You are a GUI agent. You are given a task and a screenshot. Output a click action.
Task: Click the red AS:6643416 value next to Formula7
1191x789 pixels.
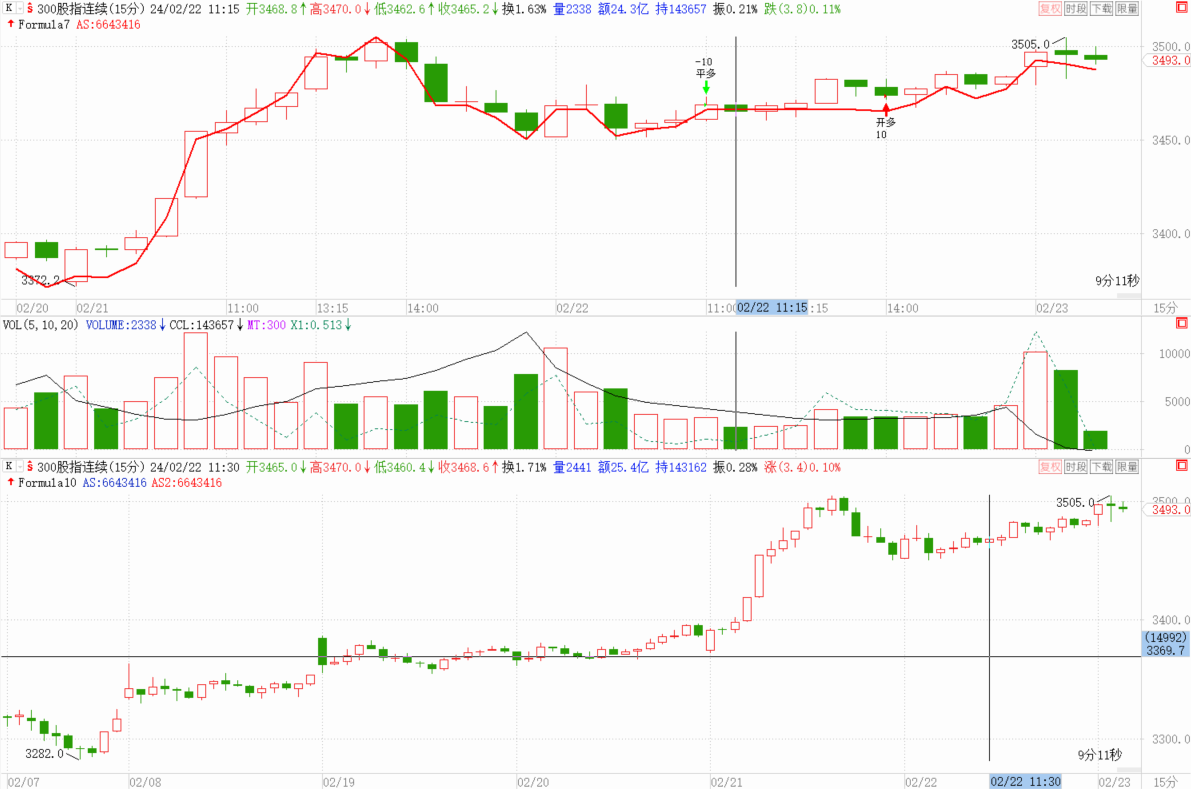click(x=108, y=24)
